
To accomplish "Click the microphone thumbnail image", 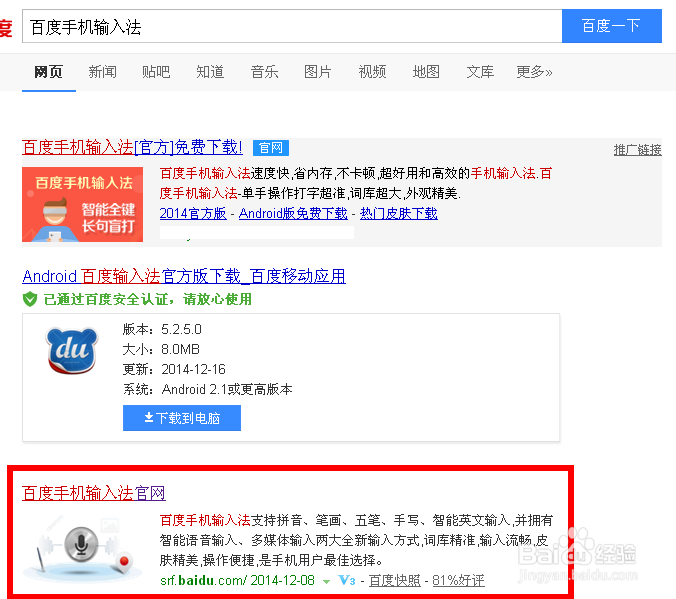I will 82,546.
